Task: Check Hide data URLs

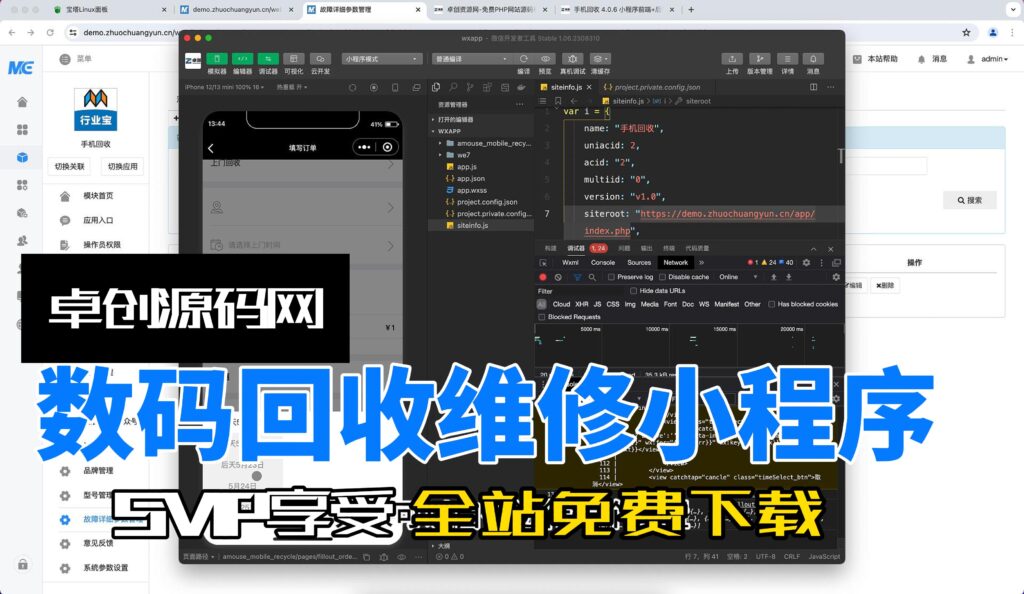Action: [633, 291]
